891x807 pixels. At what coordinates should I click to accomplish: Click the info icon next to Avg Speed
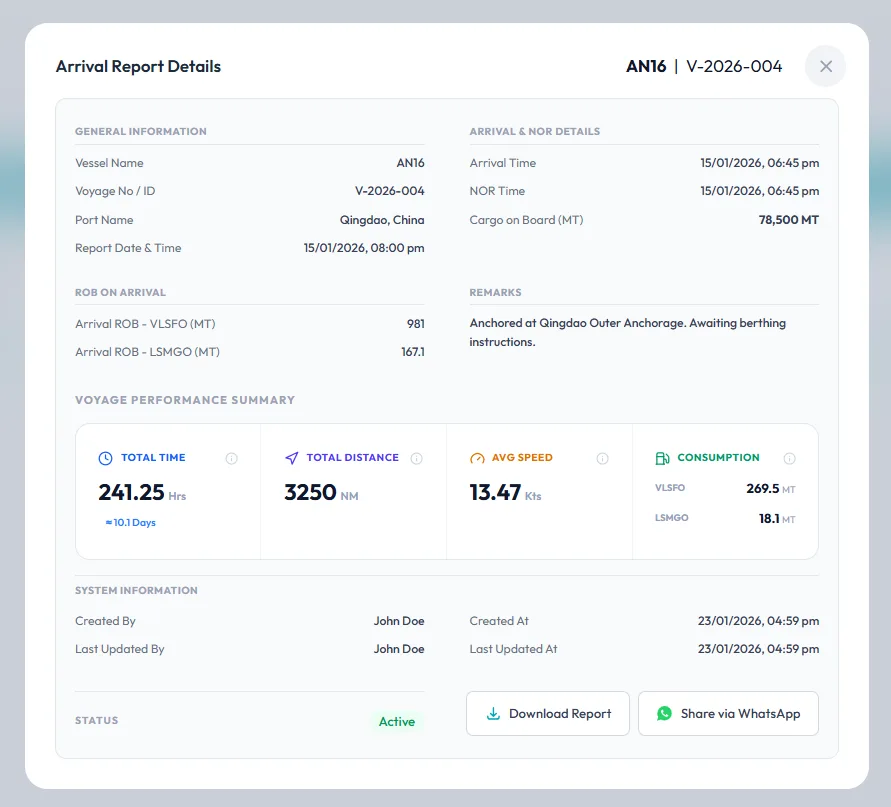(x=602, y=459)
